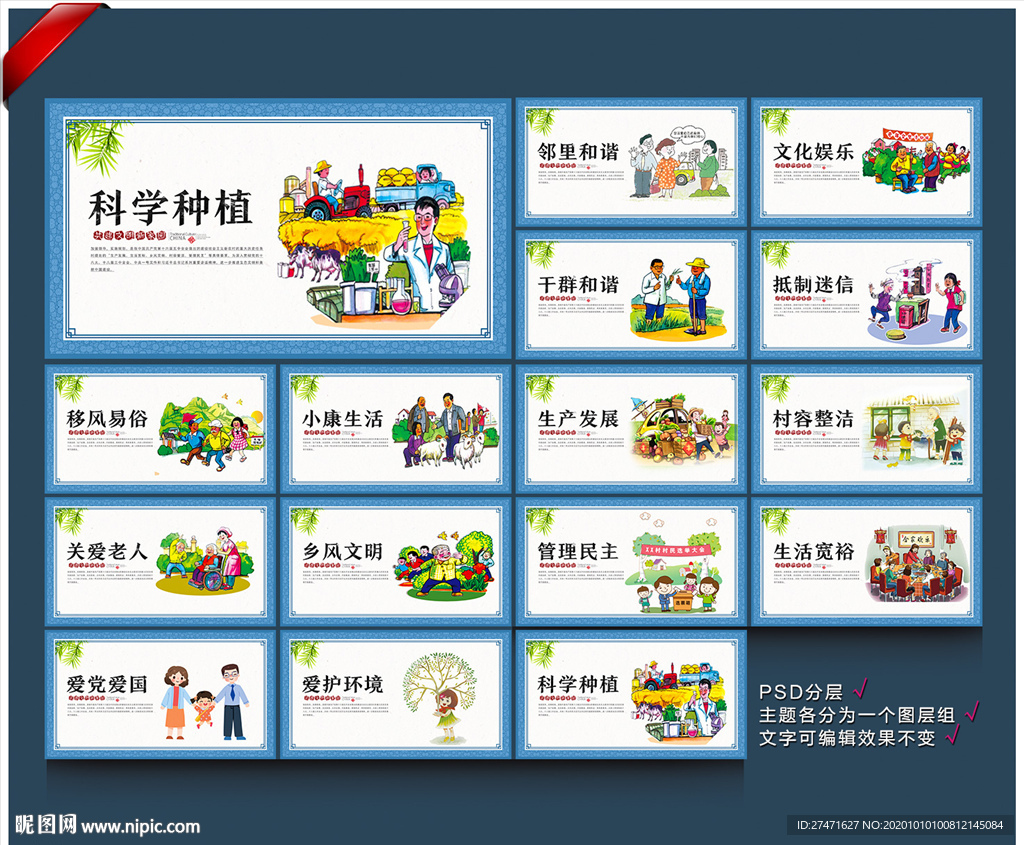Click the PSD分层 text line

(801, 692)
